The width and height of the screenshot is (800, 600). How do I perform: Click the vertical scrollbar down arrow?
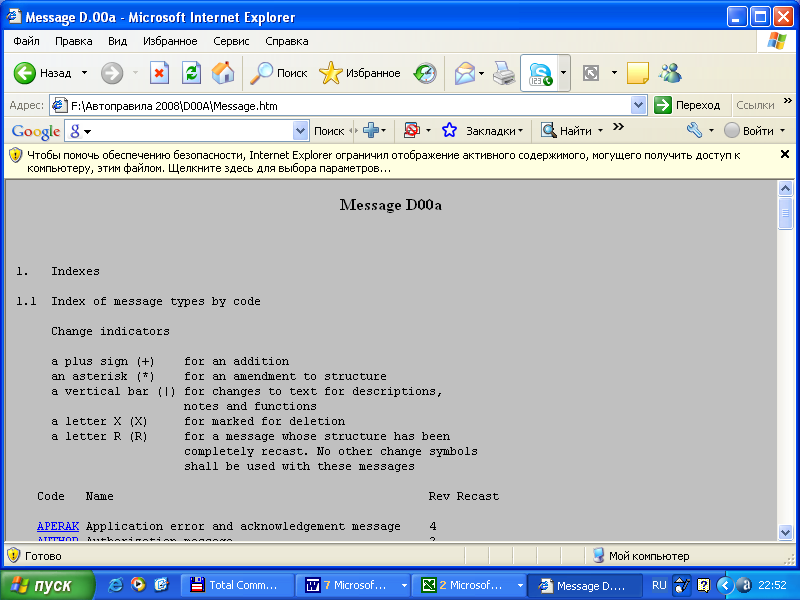click(x=785, y=533)
